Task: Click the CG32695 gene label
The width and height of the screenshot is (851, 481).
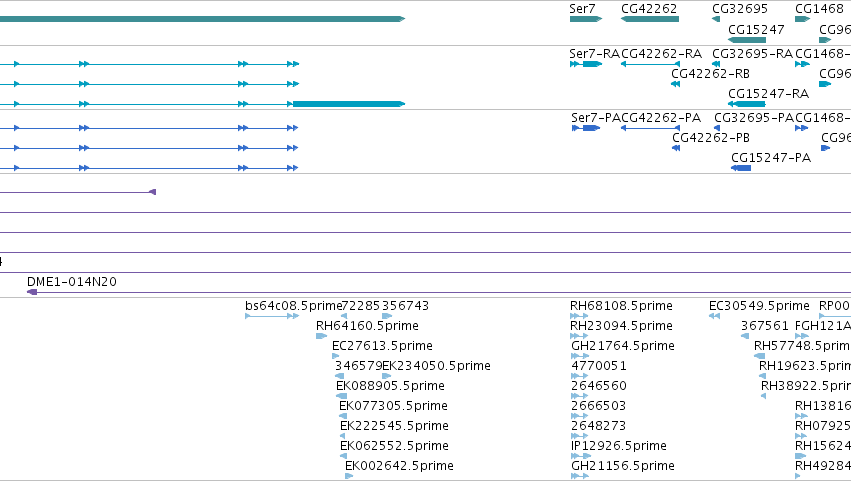Action: [740, 9]
